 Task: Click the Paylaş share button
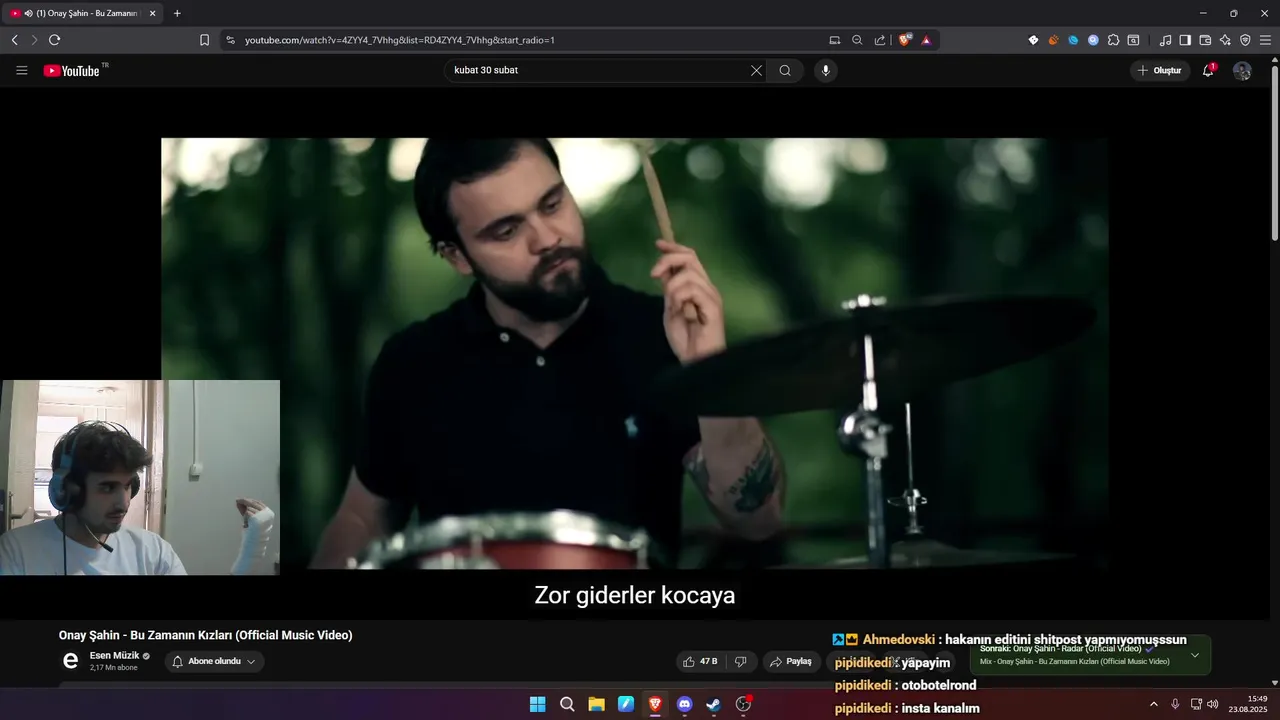click(791, 662)
